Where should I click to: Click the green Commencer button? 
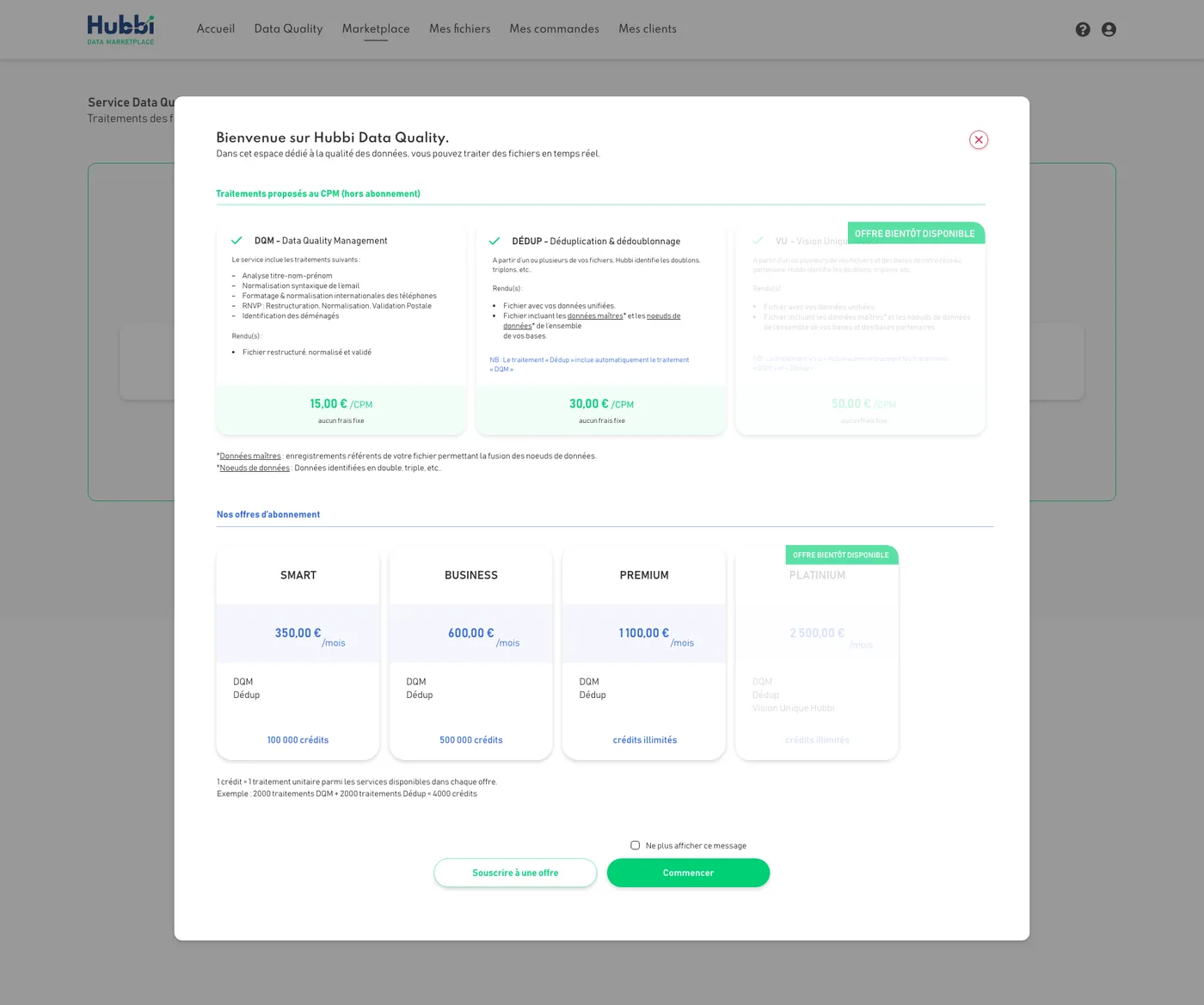(x=688, y=873)
